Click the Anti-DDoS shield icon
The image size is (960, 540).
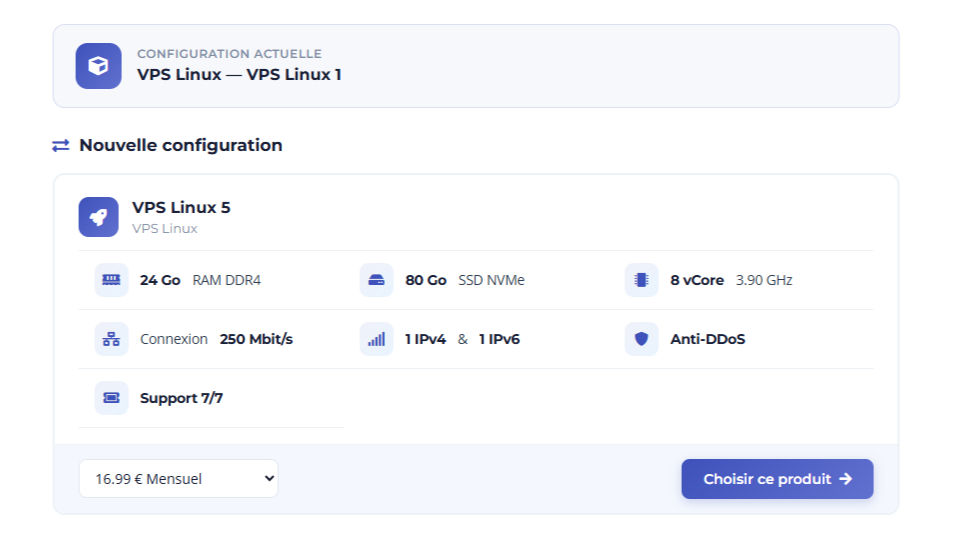click(x=641, y=339)
